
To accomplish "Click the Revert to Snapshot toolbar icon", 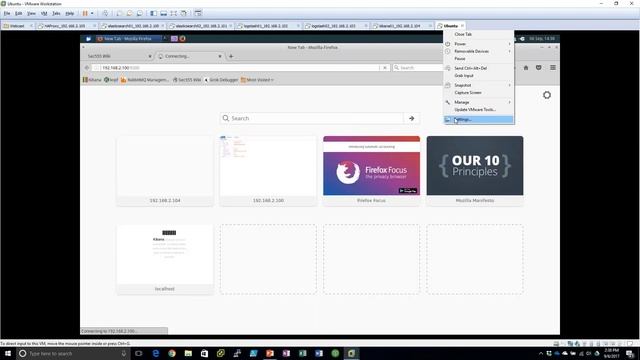I will [x=129, y=13].
